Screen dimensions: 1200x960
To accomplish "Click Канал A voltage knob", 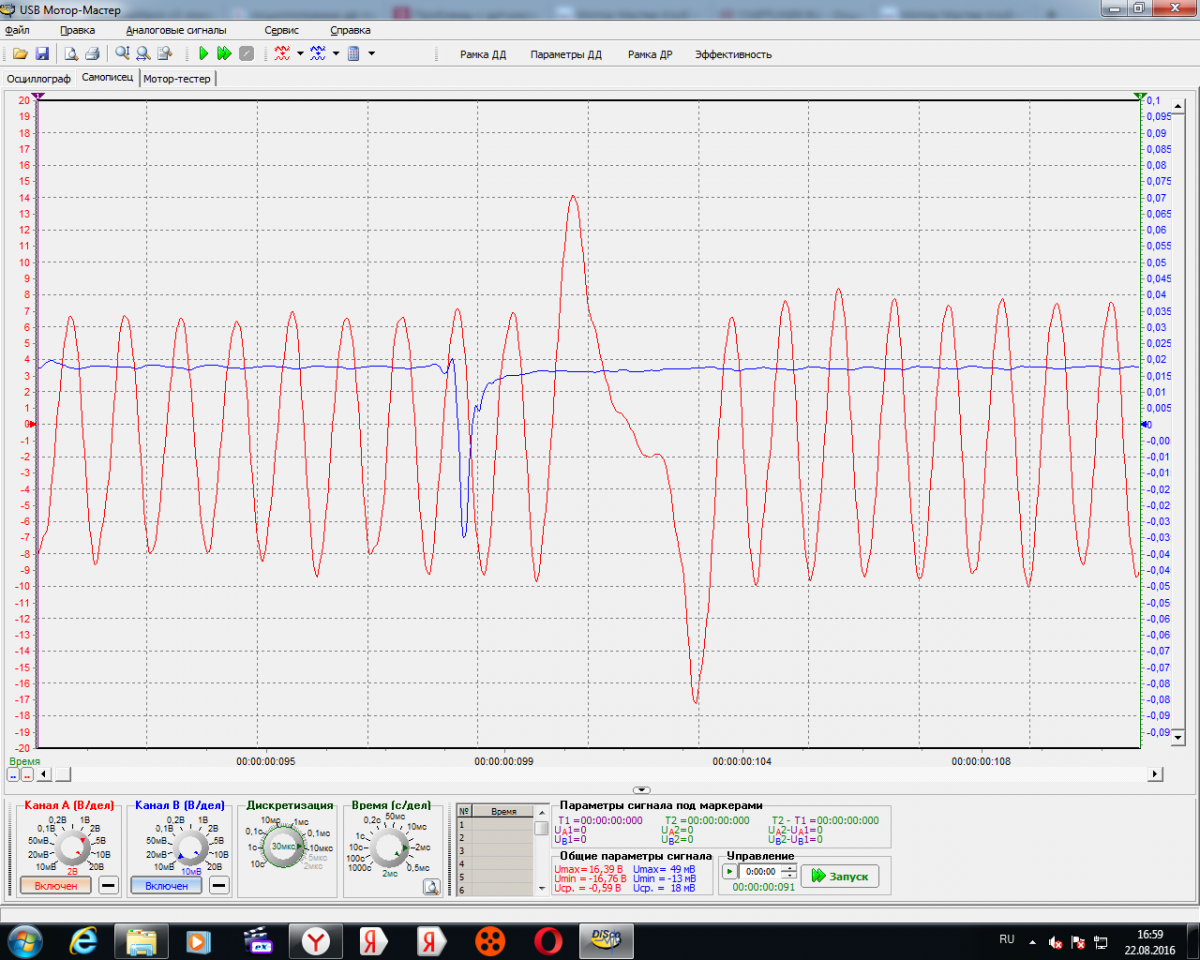I will point(72,847).
